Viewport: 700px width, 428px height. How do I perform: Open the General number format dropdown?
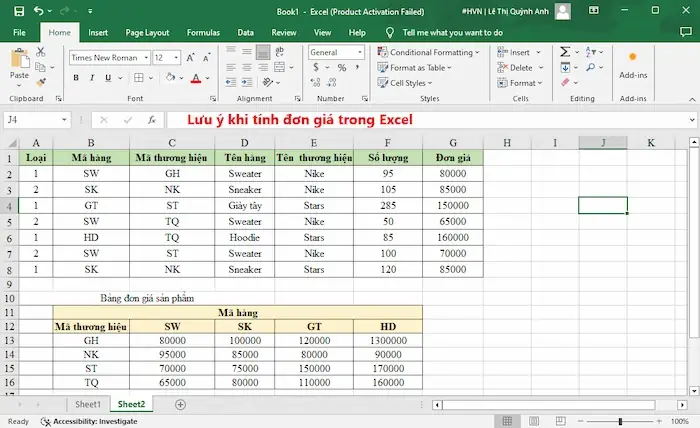click(359, 52)
